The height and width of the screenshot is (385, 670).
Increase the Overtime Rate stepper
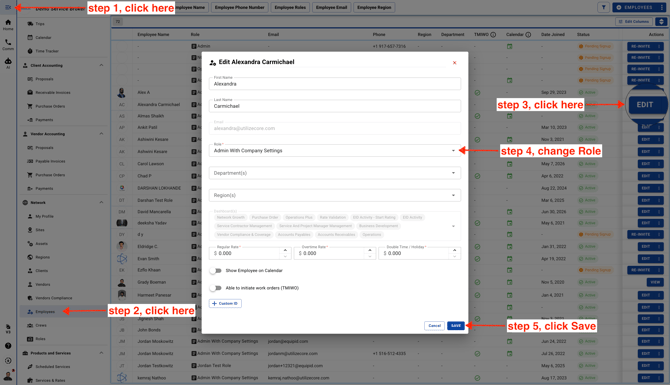[x=370, y=250]
